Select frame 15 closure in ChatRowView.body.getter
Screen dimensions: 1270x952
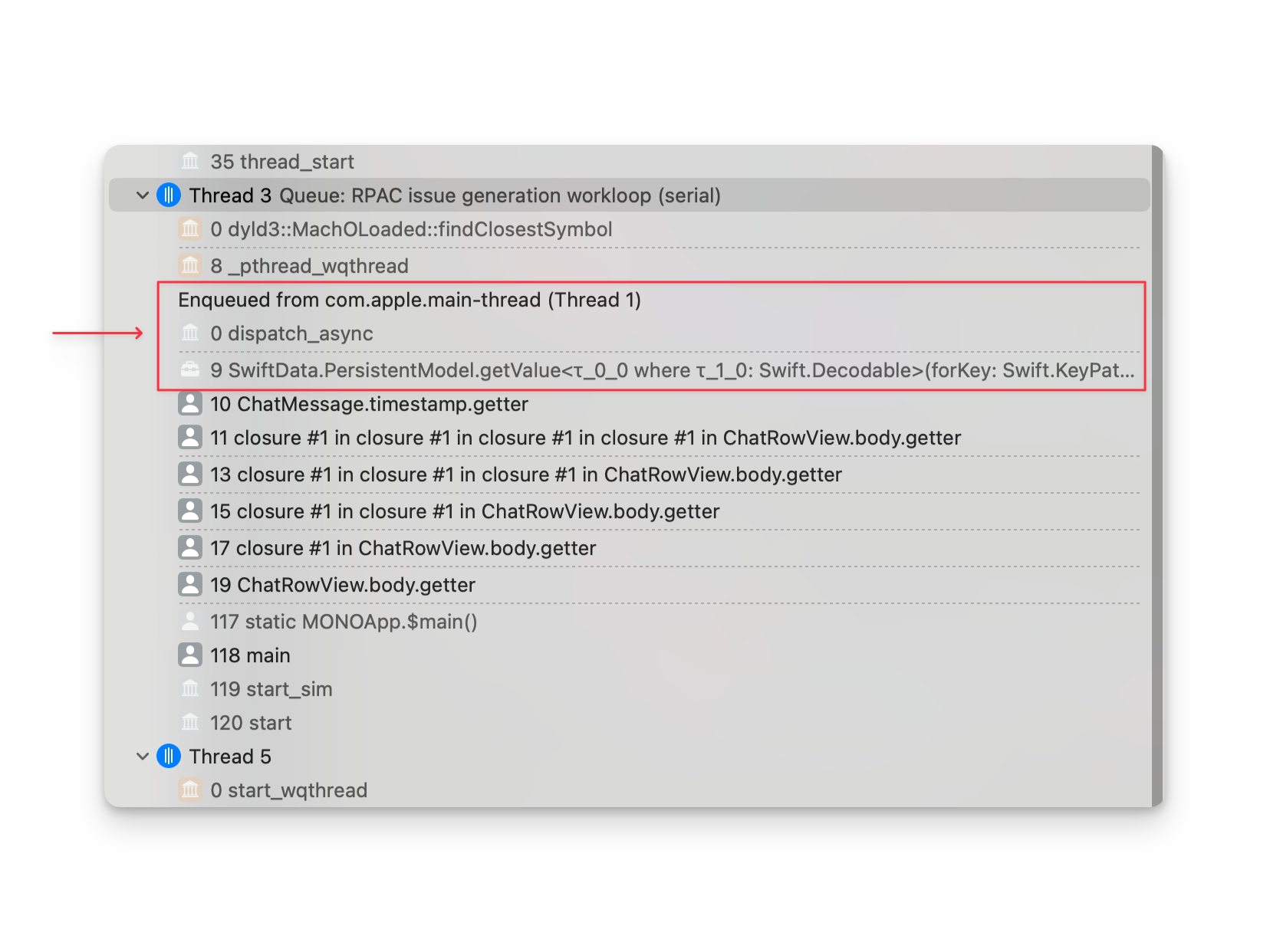point(464,511)
